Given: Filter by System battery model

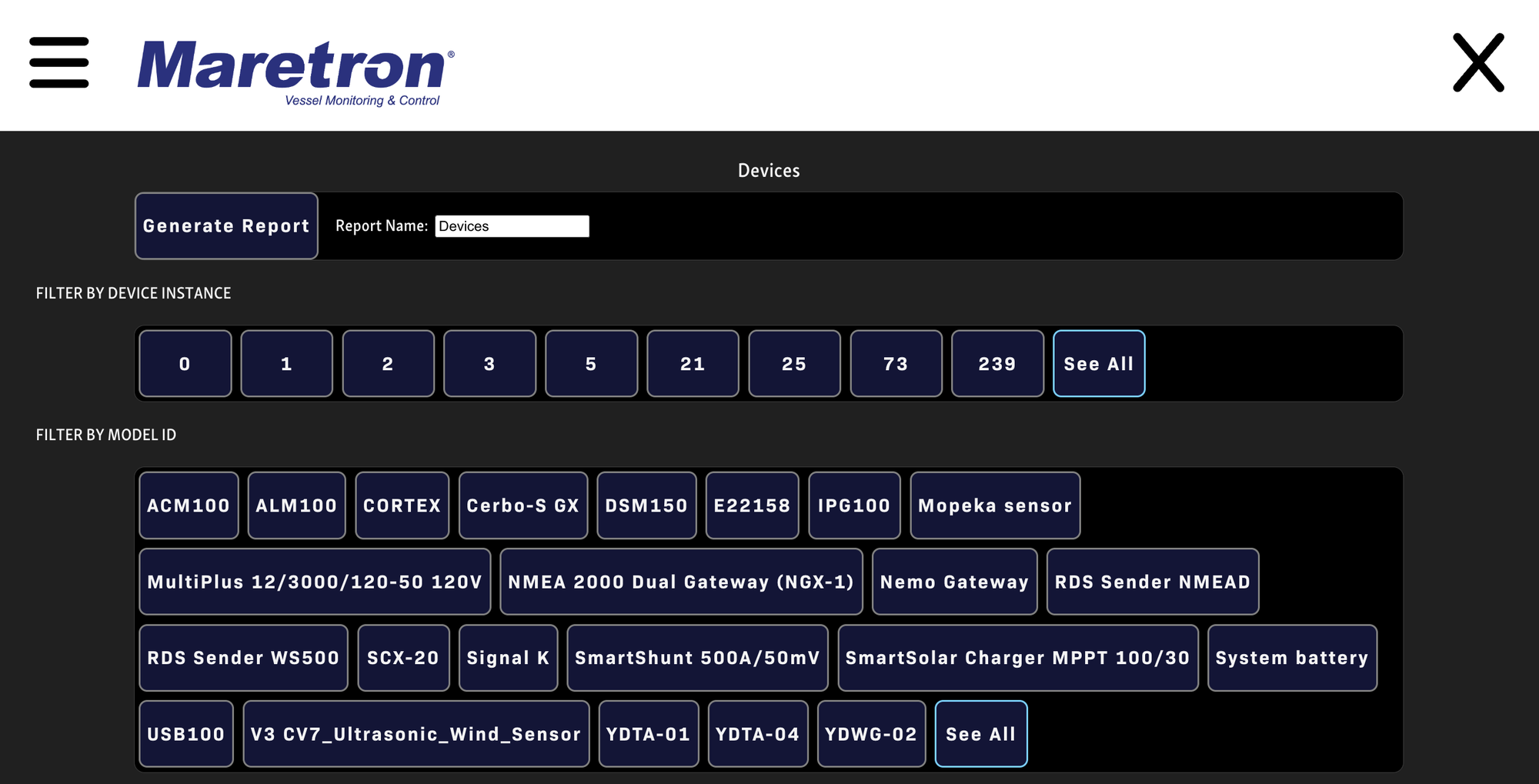Looking at the screenshot, I should [x=1293, y=658].
